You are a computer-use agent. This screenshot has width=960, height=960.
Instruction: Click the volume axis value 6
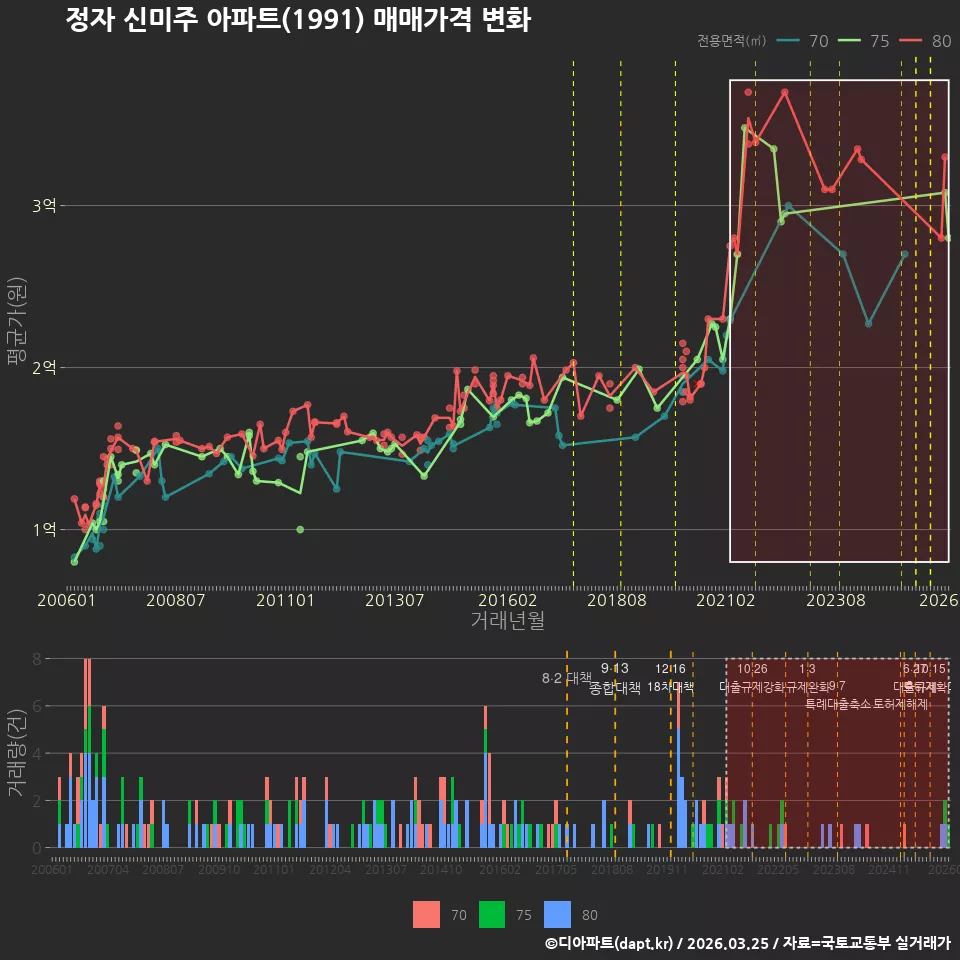tap(37, 707)
